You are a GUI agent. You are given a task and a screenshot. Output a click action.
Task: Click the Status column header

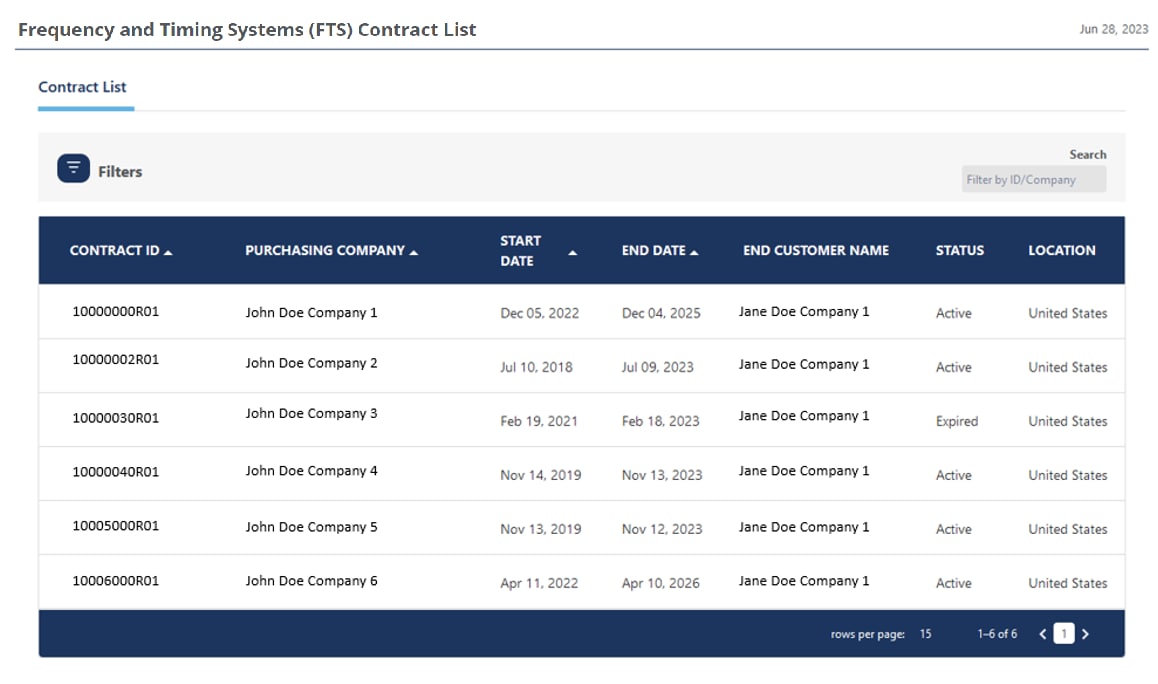click(959, 251)
